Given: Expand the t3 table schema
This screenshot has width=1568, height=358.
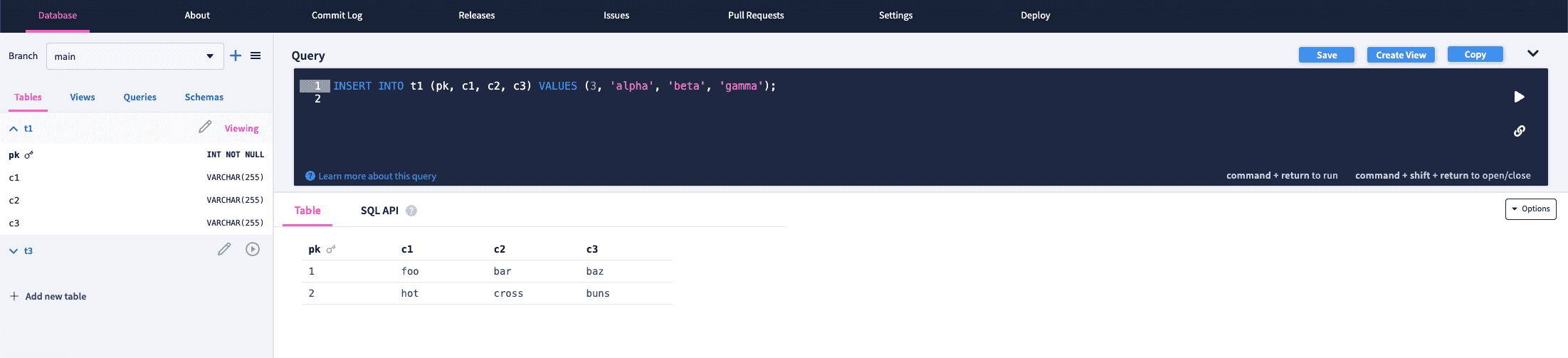Looking at the screenshot, I should click(x=14, y=251).
